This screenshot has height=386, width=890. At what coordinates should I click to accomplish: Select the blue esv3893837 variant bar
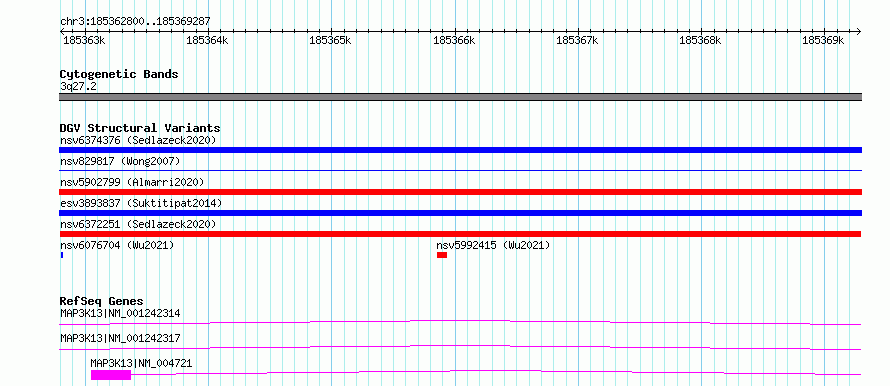coord(460,213)
